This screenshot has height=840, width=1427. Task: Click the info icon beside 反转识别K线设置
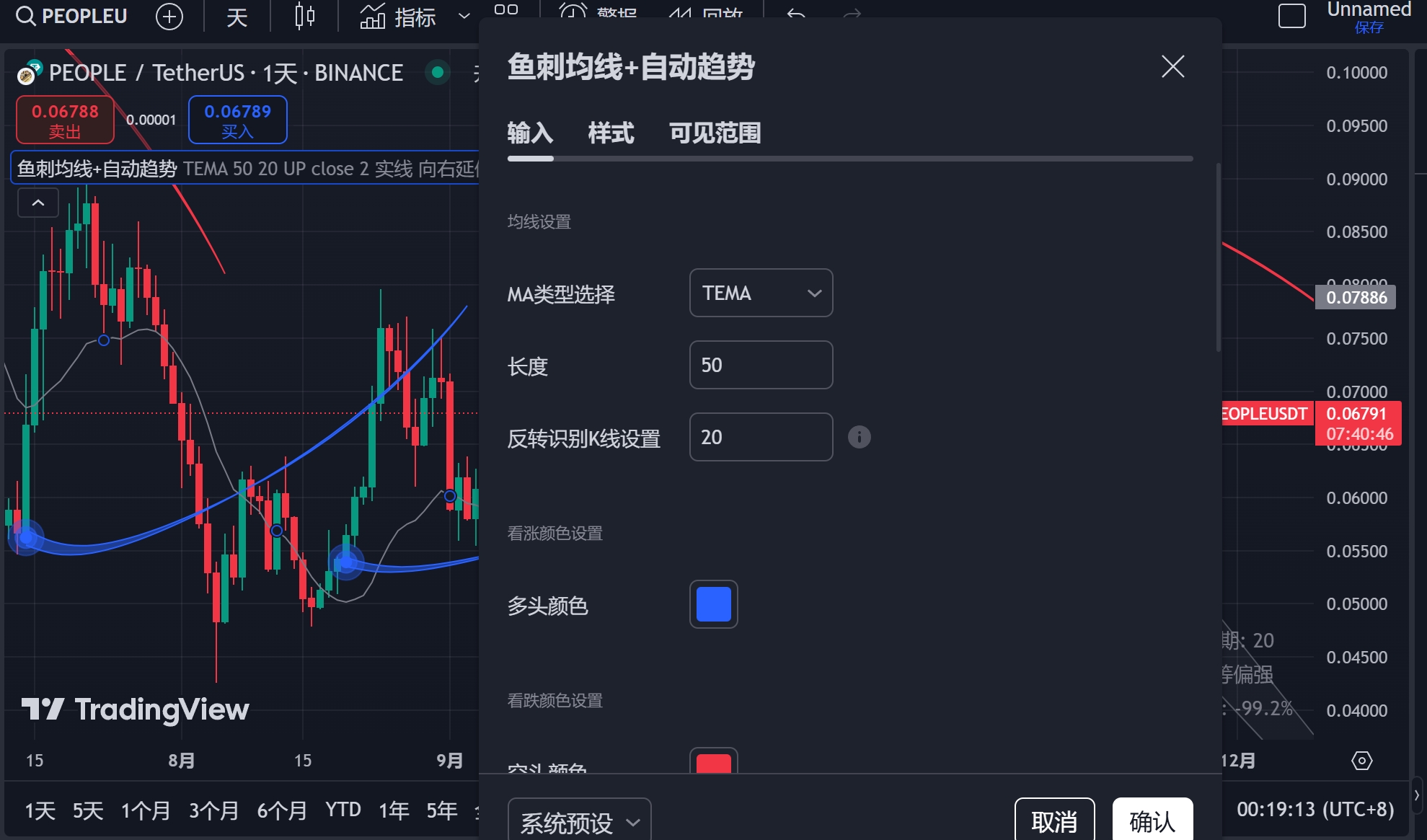pos(859,437)
